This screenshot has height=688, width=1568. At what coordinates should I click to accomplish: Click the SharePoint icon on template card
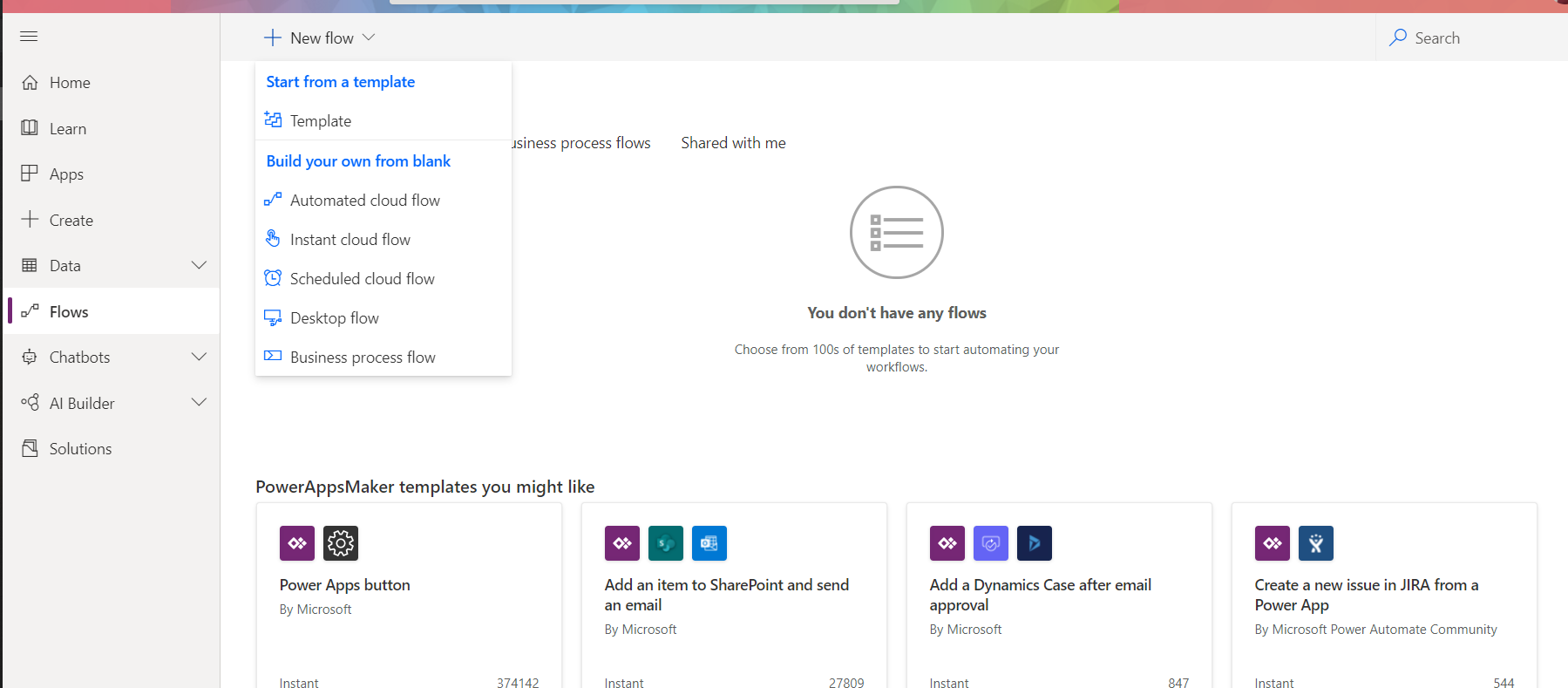pos(665,543)
